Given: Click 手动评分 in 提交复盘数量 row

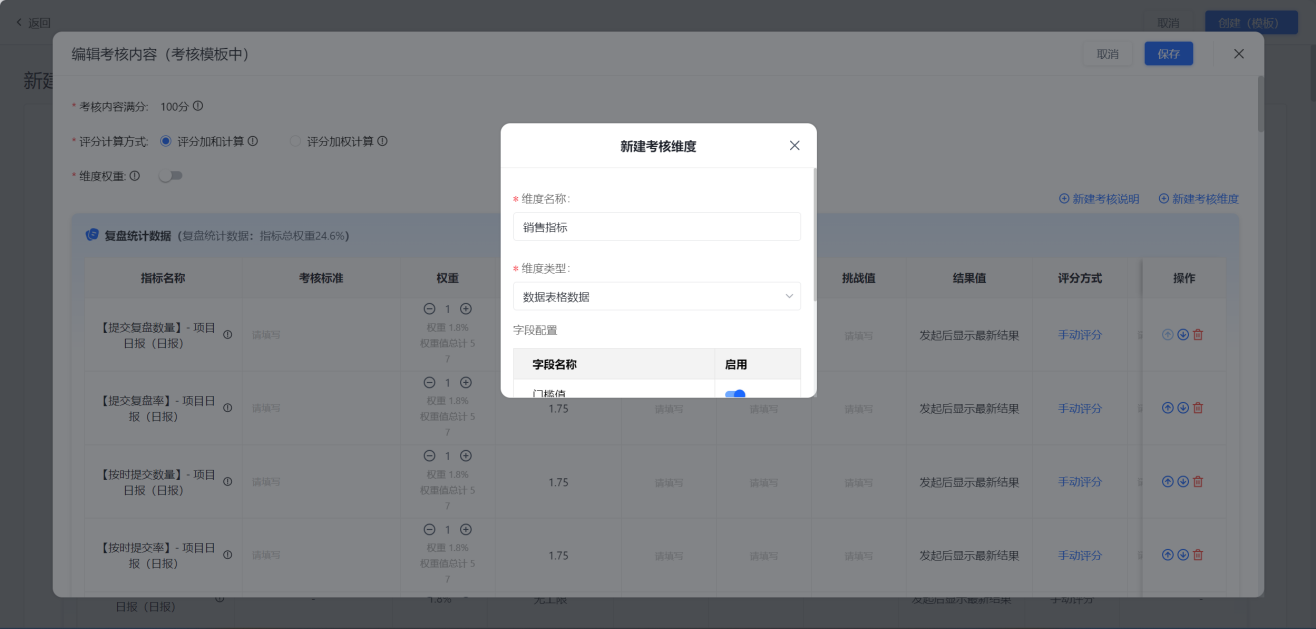Looking at the screenshot, I should [1080, 335].
